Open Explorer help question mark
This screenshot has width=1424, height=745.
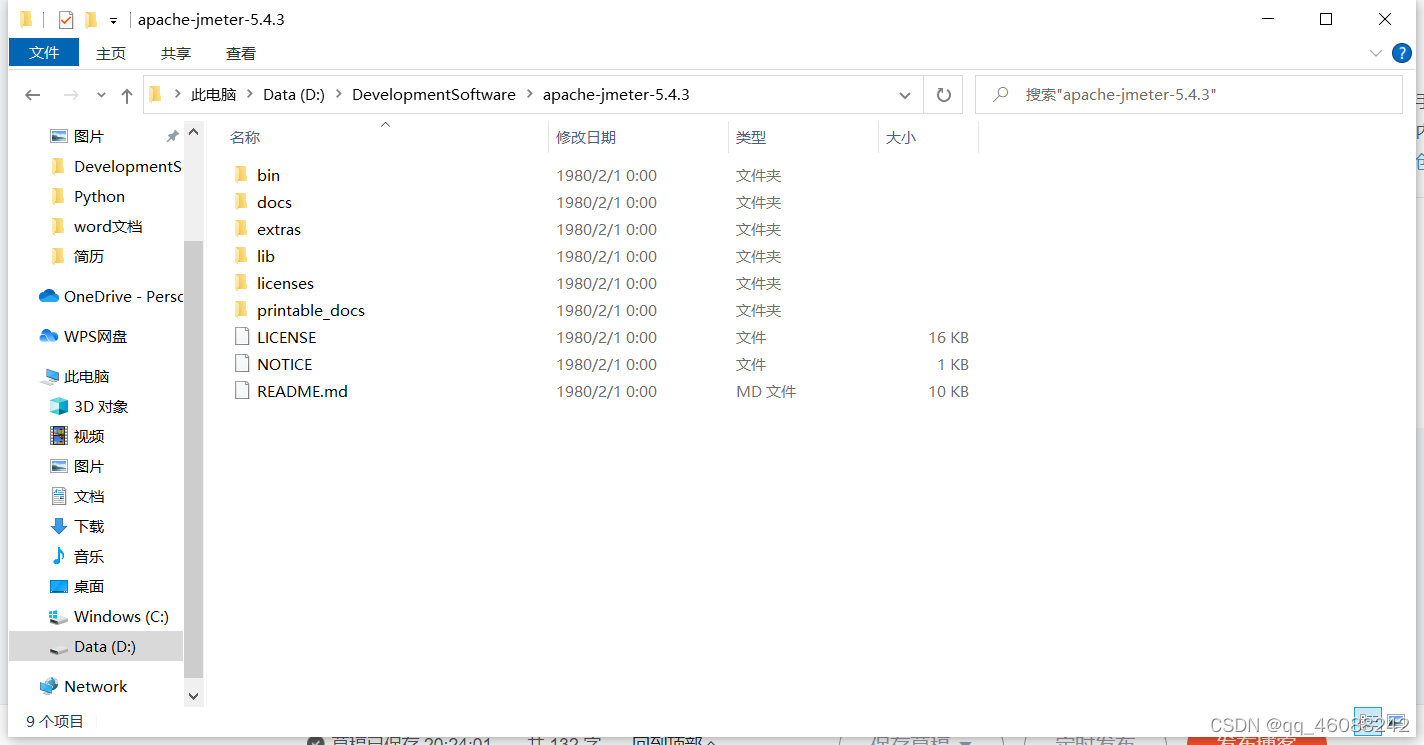pyautogui.click(x=1402, y=53)
